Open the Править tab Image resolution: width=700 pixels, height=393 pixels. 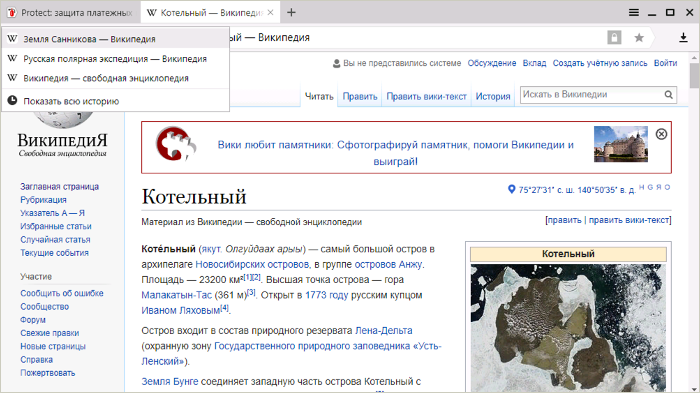coord(360,96)
